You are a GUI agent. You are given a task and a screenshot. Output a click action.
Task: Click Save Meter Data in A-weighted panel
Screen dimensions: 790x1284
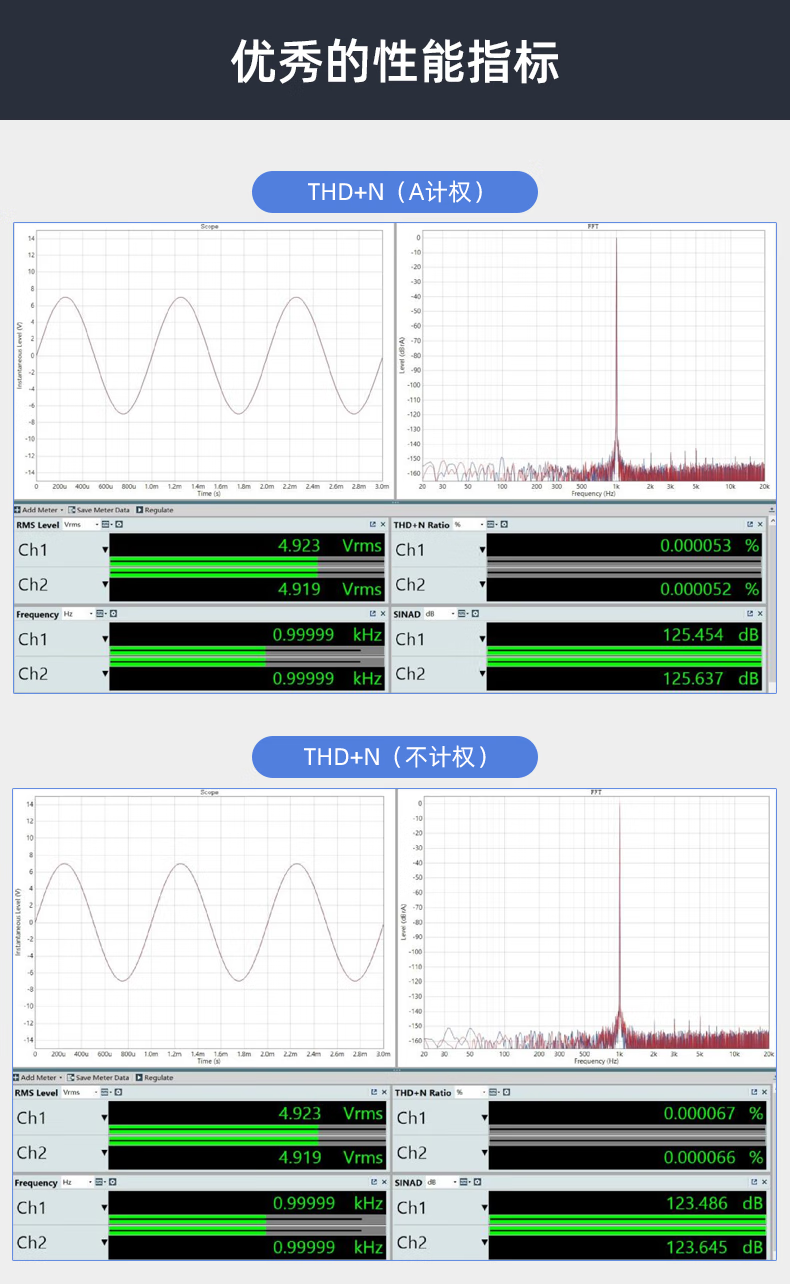(x=103, y=510)
